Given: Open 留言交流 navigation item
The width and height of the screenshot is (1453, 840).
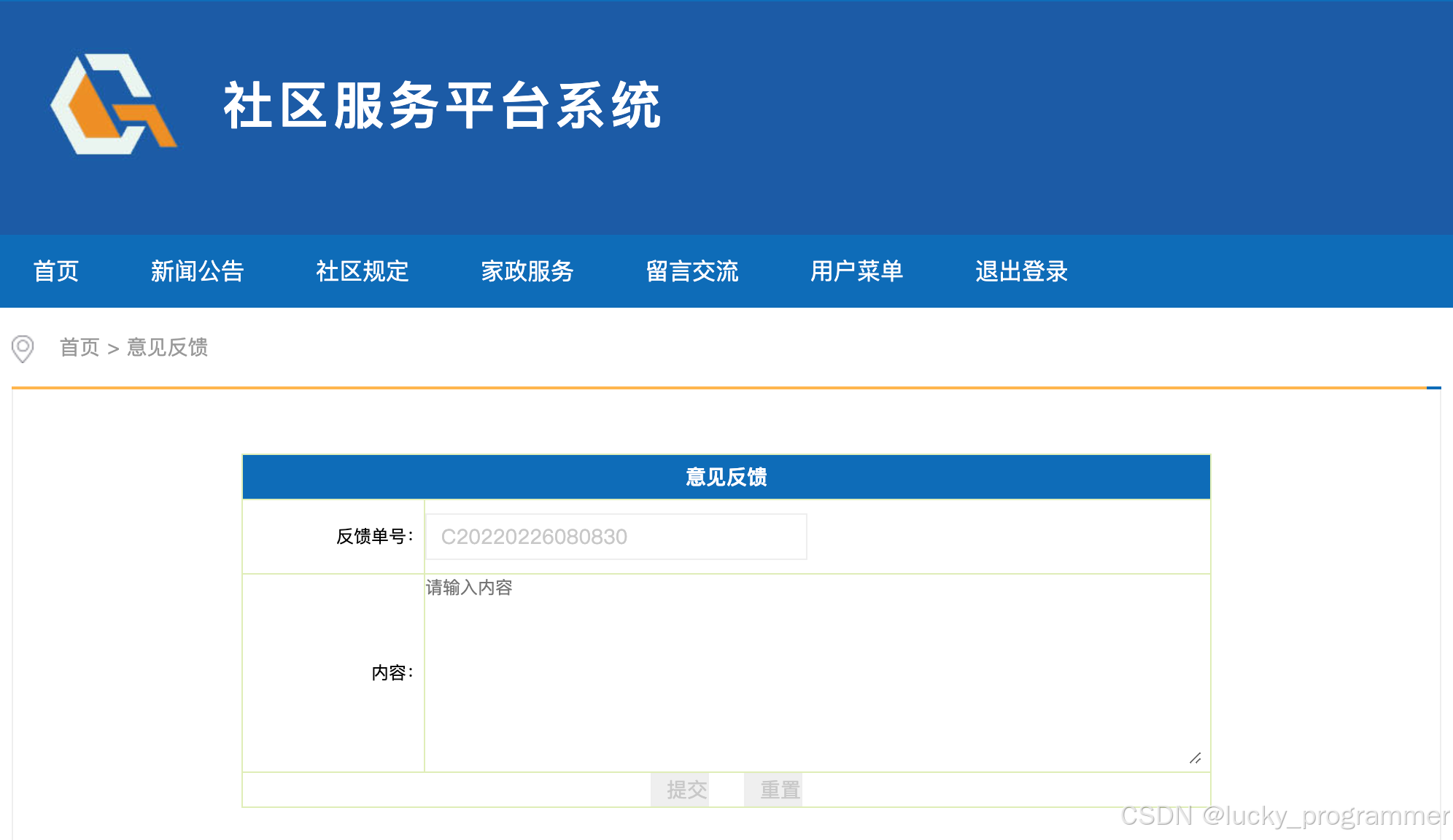Looking at the screenshot, I should [x=692, y=271].
